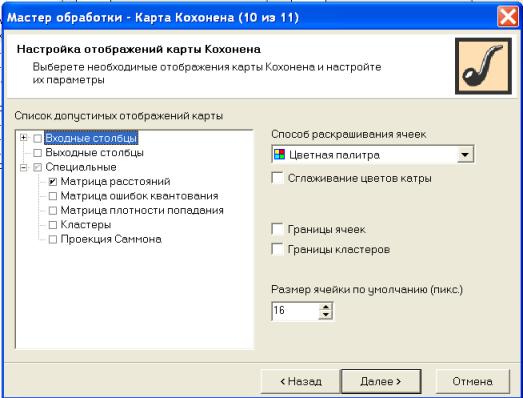Close the Мастер обработки dialog
Screen dimensions: 523x398
tap(507, 16)
